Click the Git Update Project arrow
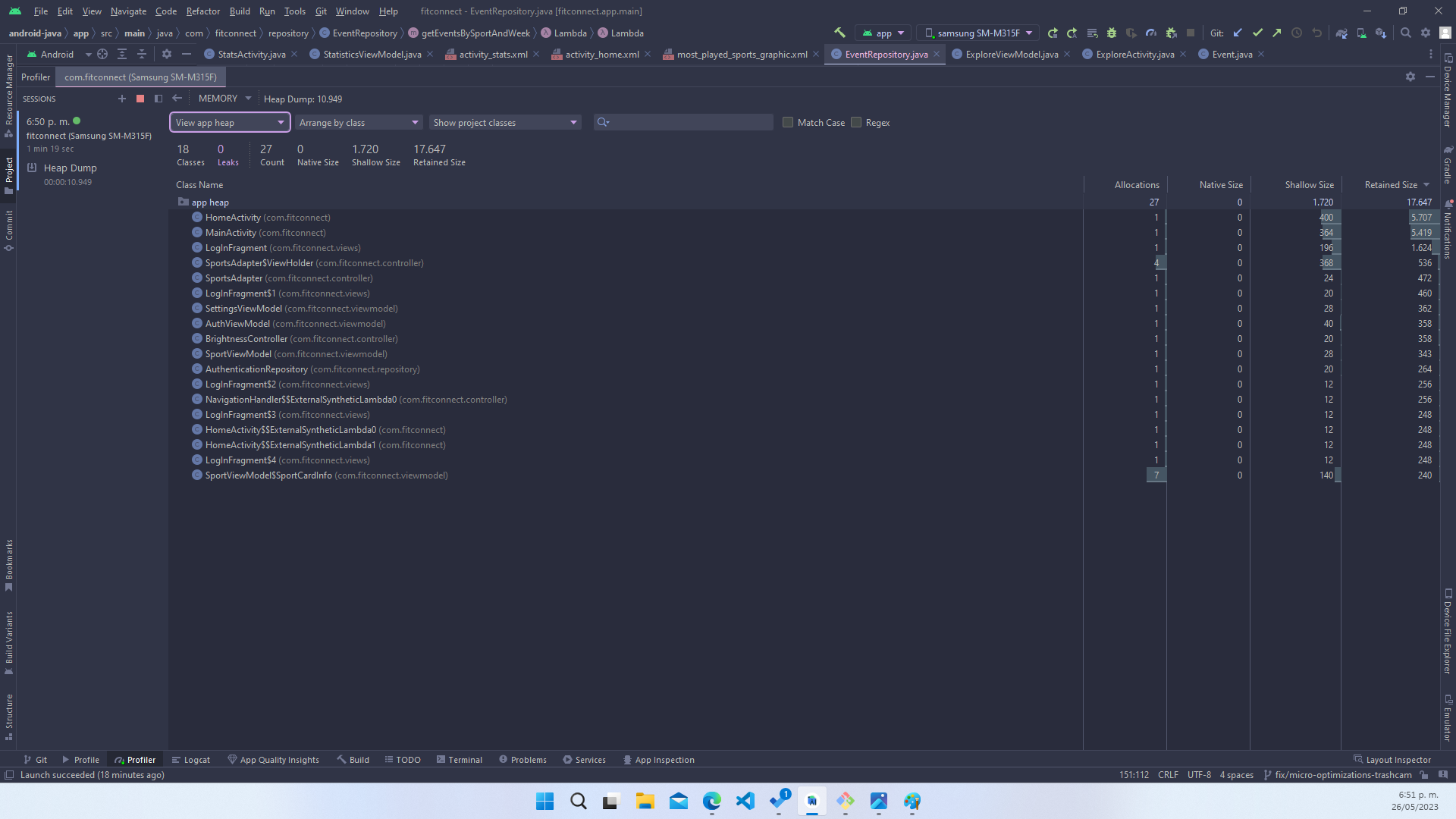 pos(1238,33)
